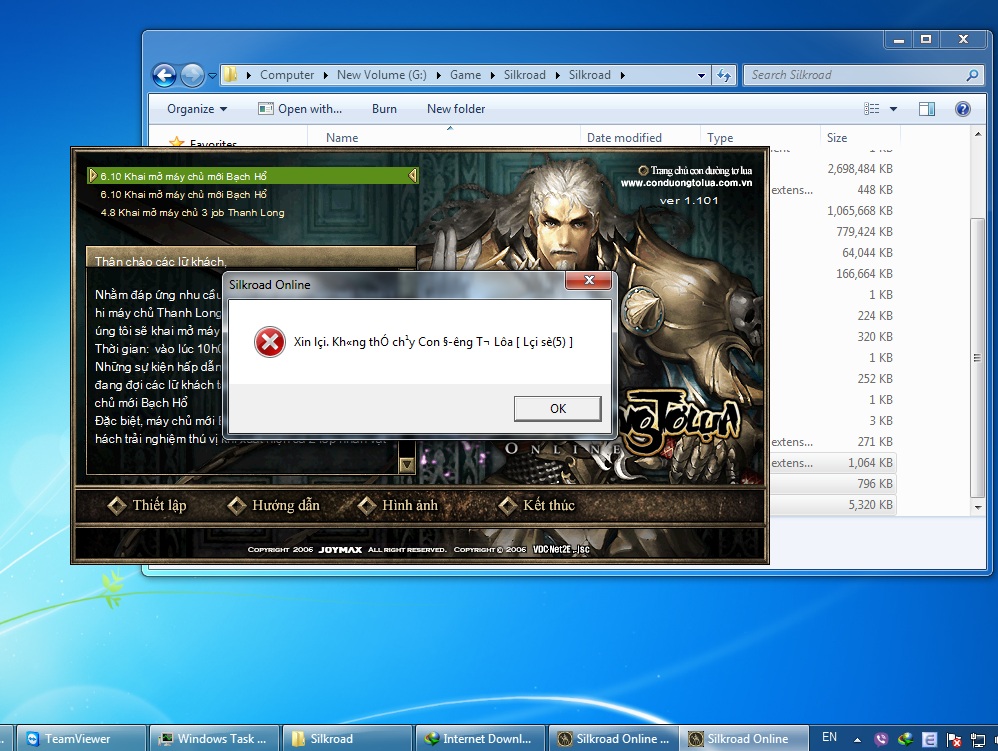The height and width of the screenshot is (751, 998).
Task: Expand the arrow after the last Silkroad breadcrumb
Action: (622, 75)
